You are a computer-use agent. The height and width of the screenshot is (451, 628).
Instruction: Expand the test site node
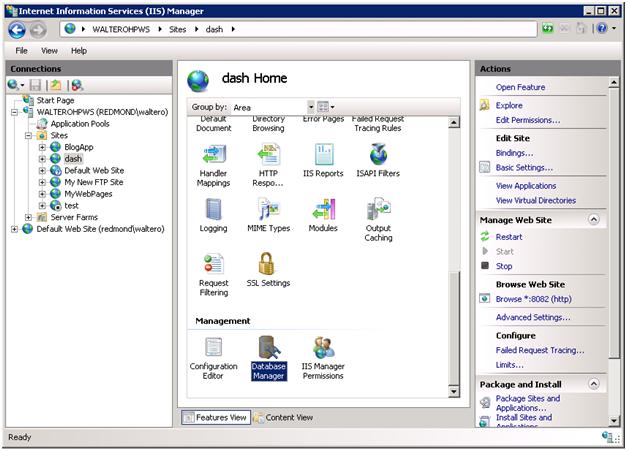pyautogui.click(x=42, y=205)
